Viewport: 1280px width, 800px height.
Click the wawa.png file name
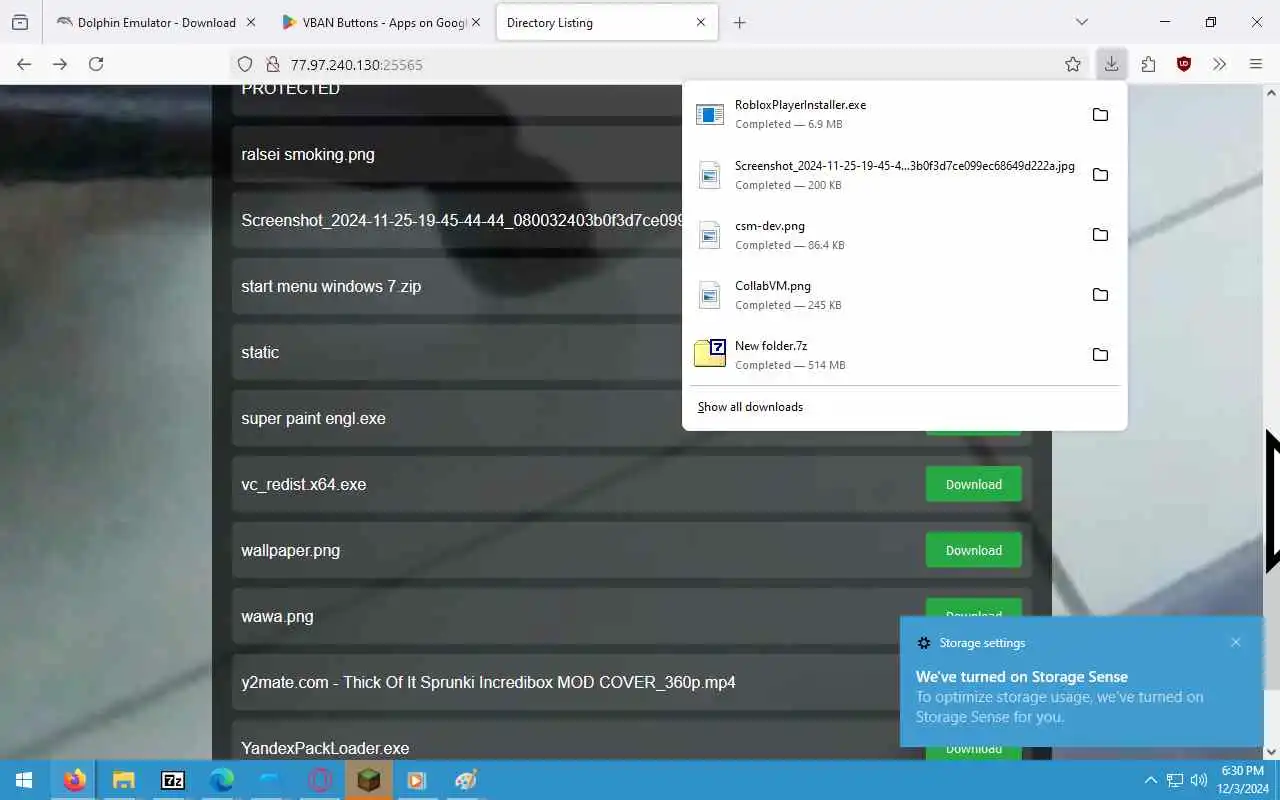coord(277,616)
